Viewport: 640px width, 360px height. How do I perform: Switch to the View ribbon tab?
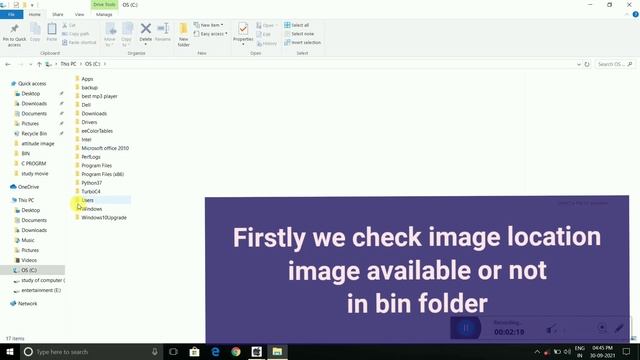[x=79, y=14]
